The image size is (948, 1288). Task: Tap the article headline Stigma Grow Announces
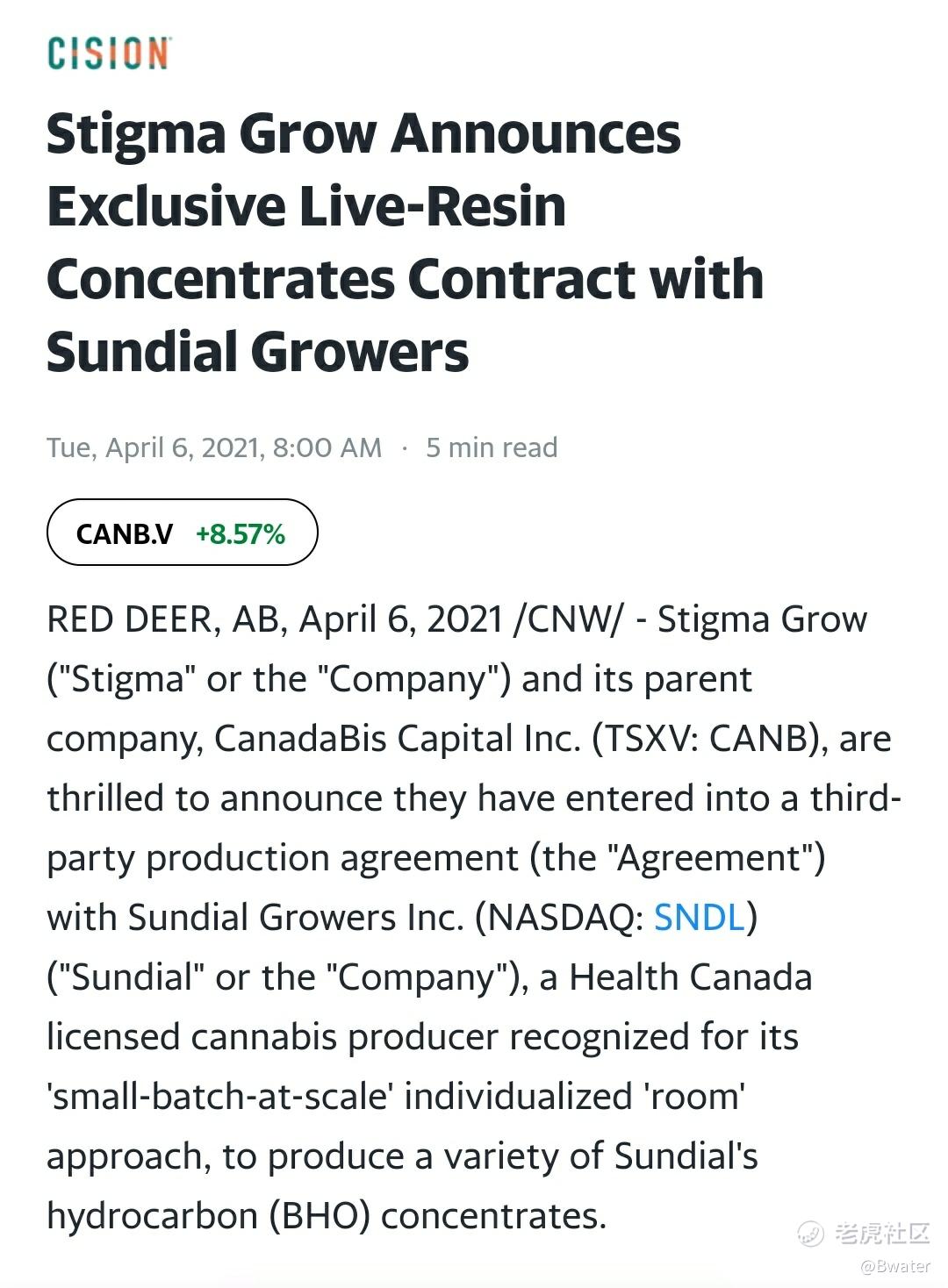[x=363, y=134]
